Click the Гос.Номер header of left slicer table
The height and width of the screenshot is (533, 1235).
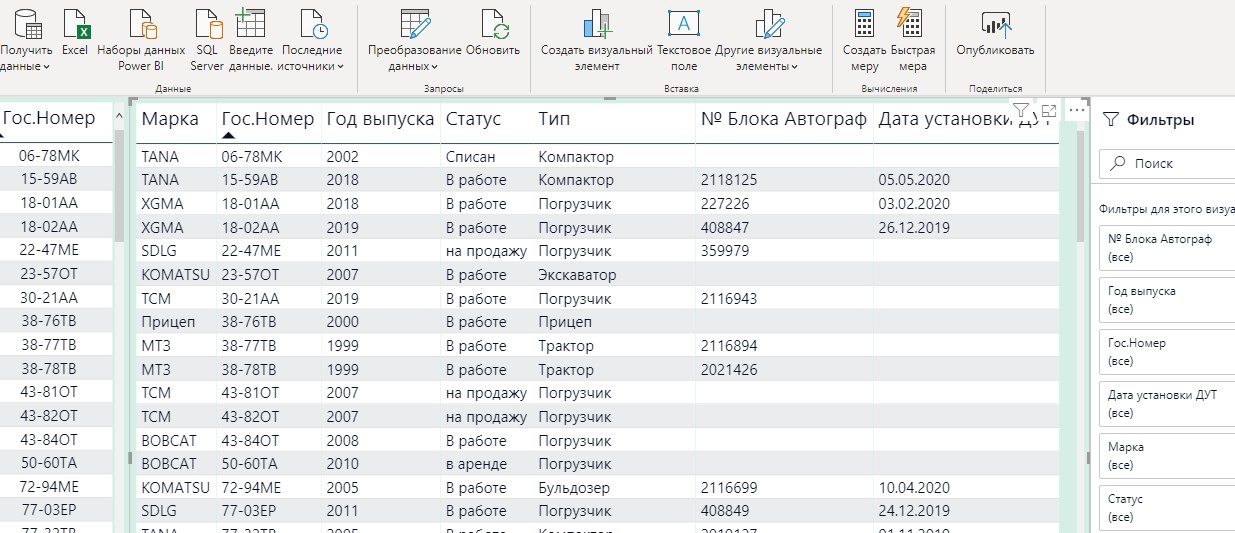[x=49, y=118]
